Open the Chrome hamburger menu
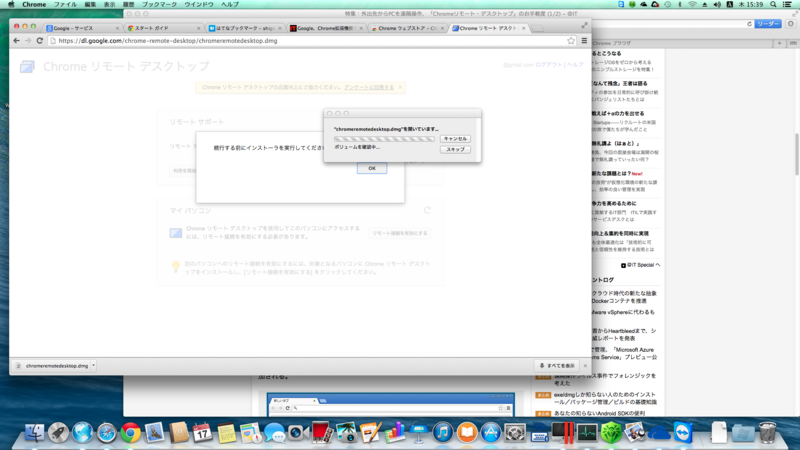Screen dimensions: 800x450 pyautogui.click(x=584, y=41)
